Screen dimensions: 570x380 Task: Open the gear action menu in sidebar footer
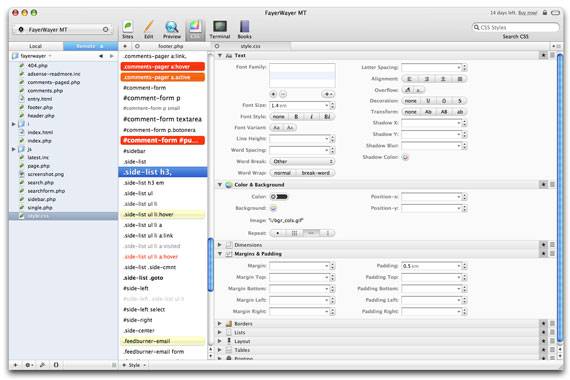click(29, 365)
